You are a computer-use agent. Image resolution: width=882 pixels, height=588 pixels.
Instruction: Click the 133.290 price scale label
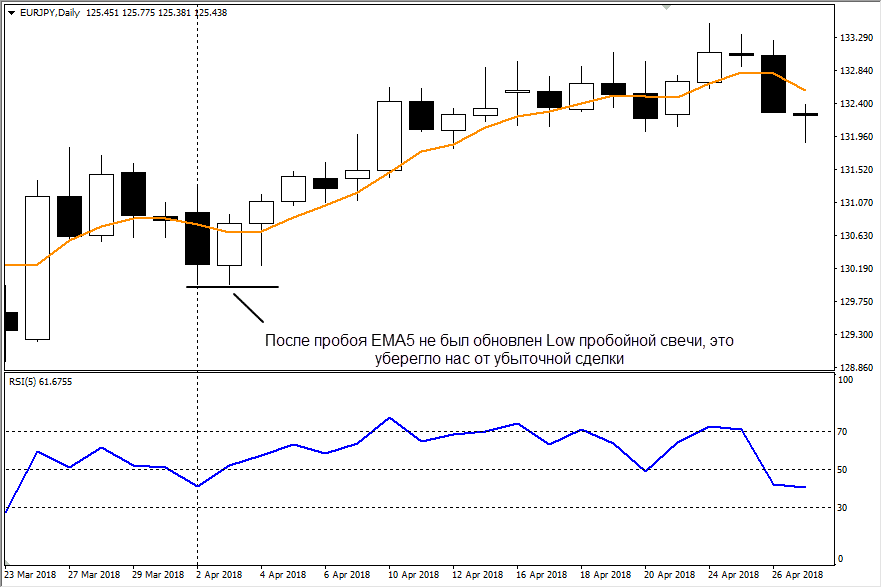click(x=851, y=38)
